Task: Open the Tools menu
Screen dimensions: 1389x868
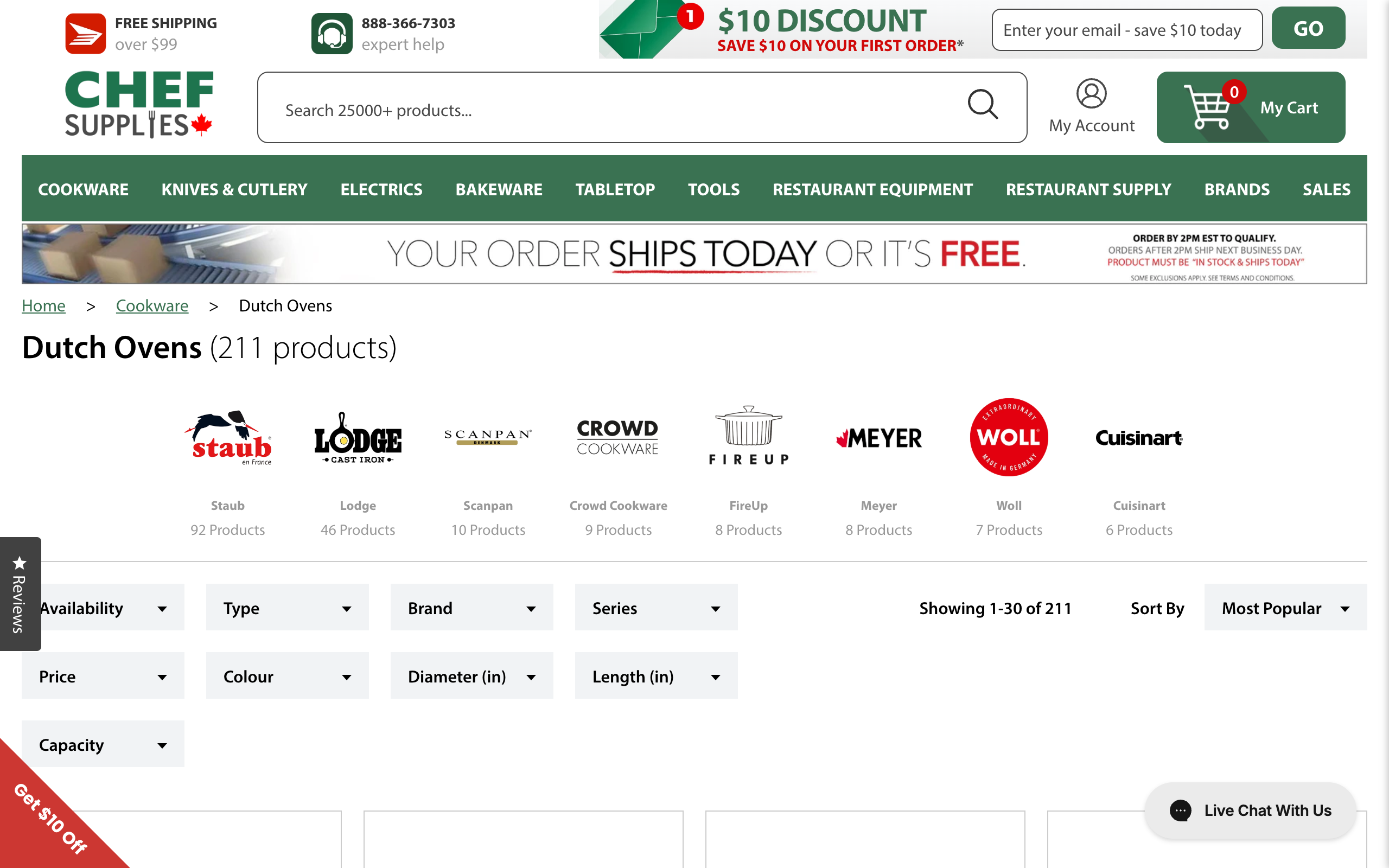Action: click(x=713, y=189)
